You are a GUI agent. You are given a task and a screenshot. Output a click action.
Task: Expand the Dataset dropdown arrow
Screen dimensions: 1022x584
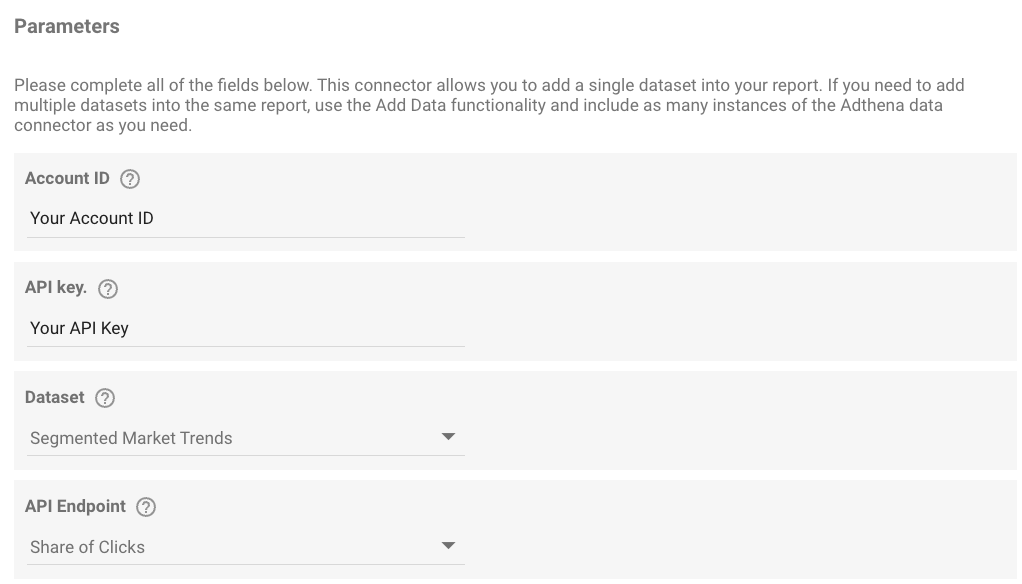click(448, 437)
